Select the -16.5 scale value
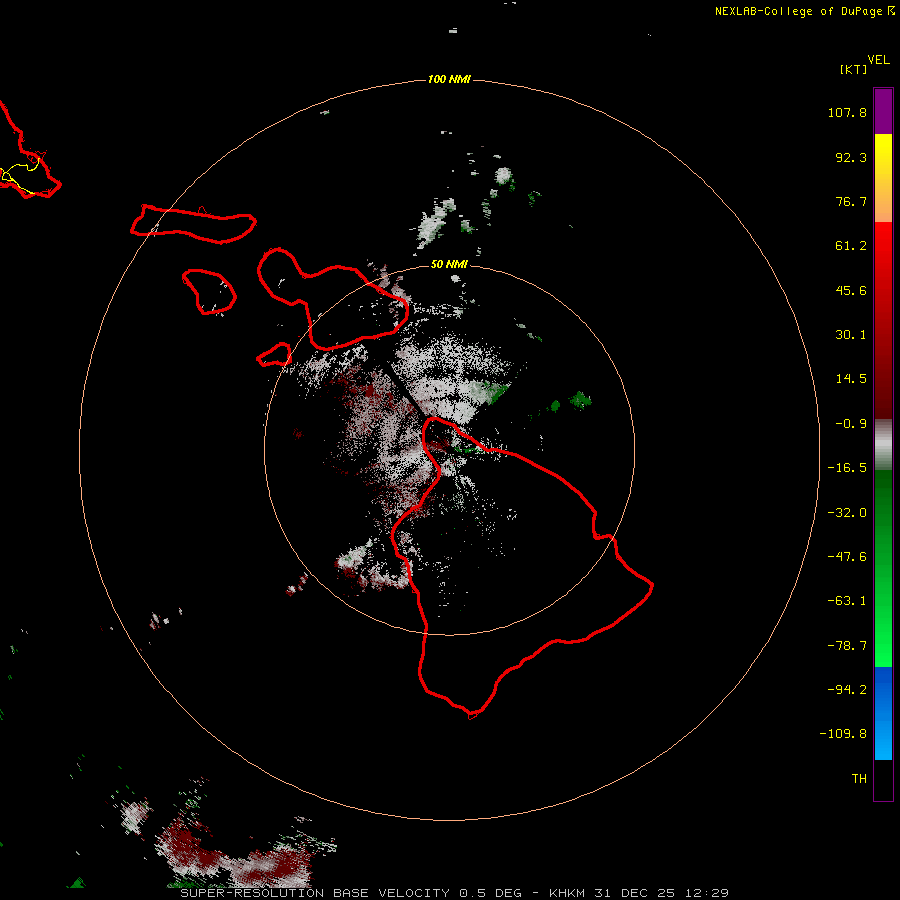Image resolution: width=900 pixels, height=900 pixels. coord(847,468)
